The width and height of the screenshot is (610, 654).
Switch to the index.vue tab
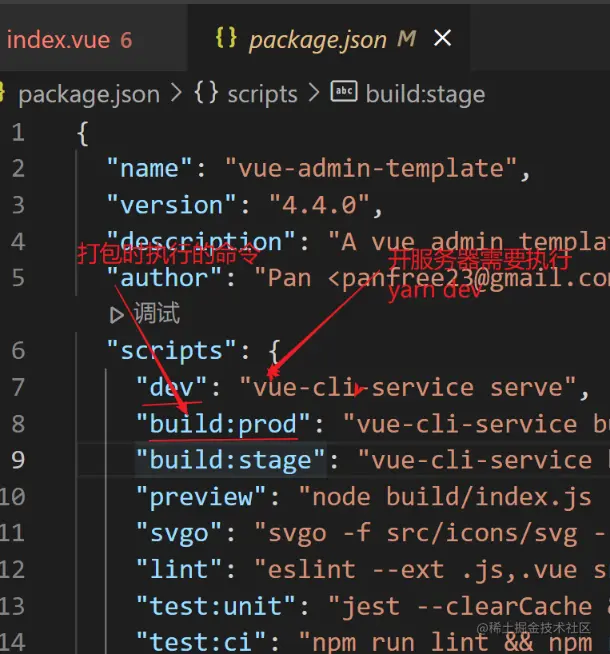69,40
